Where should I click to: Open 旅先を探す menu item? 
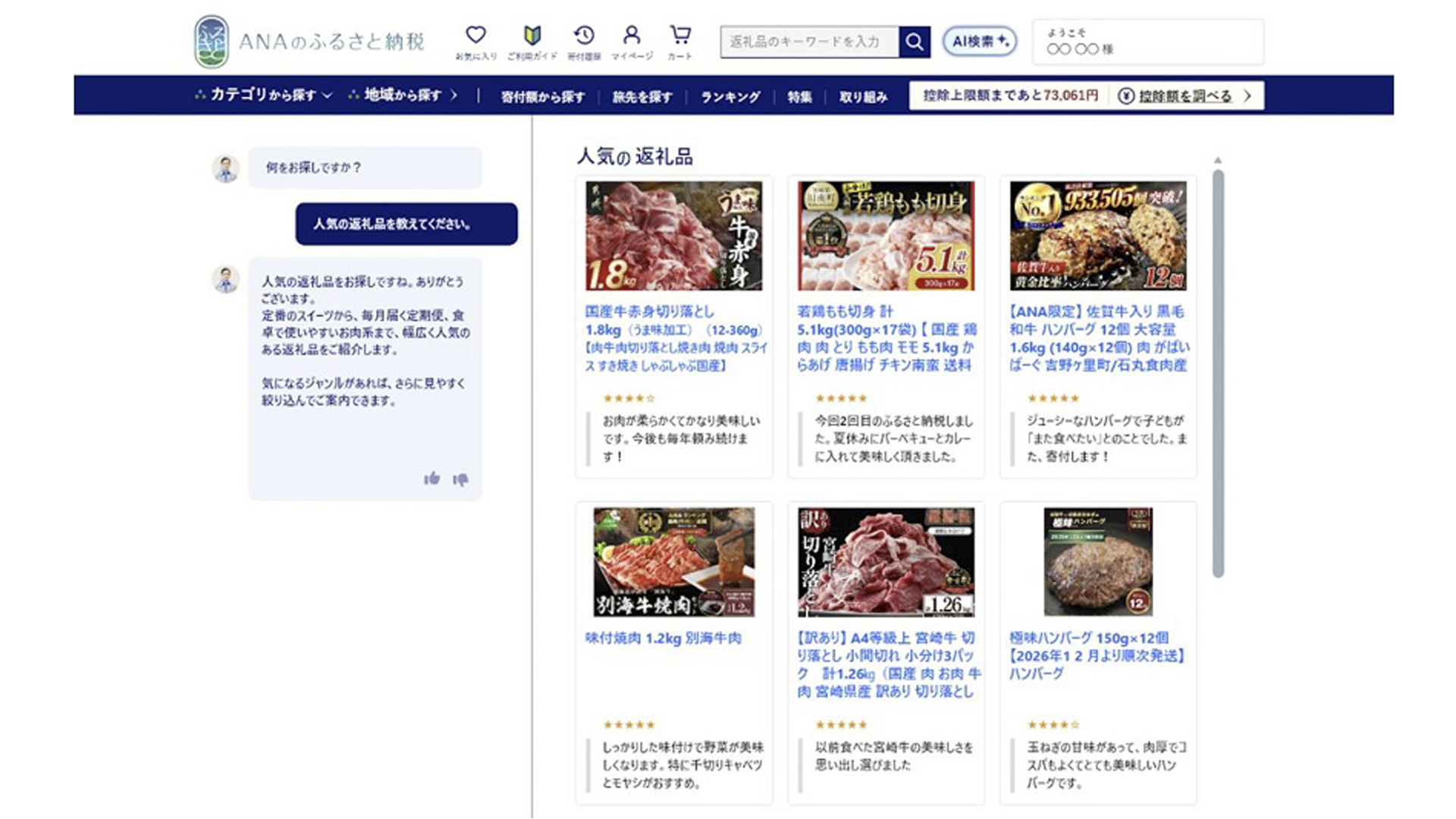642,97
